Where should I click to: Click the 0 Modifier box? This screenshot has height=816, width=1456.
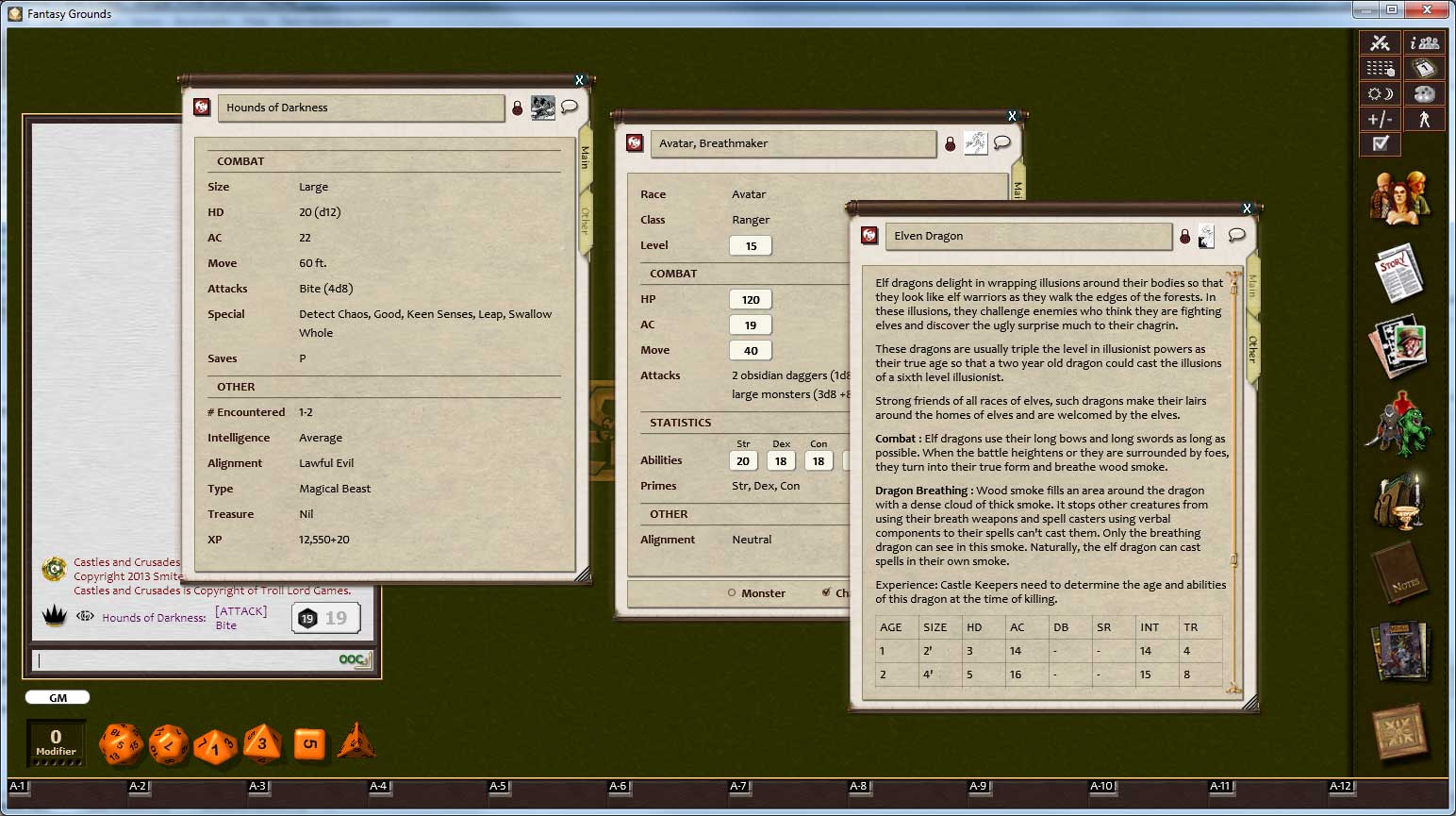(x=56, y=744)
